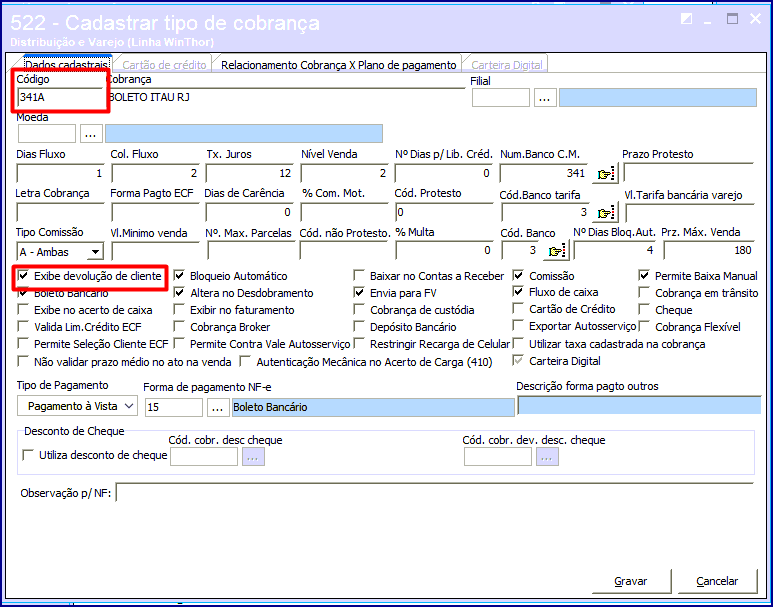The height and width of the screenshot is (607, 773).
Task: Click lookup hand icon beside Cód. Banco
Action: 556,251
